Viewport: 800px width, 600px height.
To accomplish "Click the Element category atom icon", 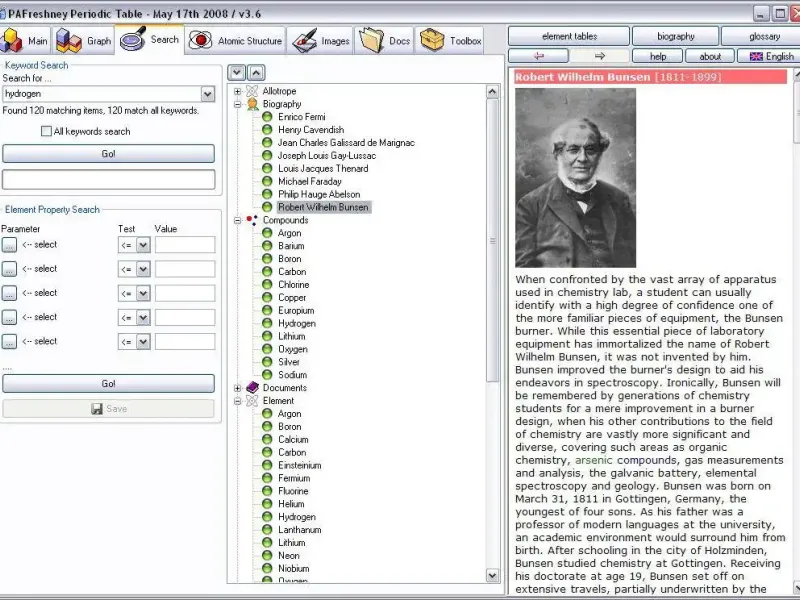I will pyautogui.click(x=252, y=401).
